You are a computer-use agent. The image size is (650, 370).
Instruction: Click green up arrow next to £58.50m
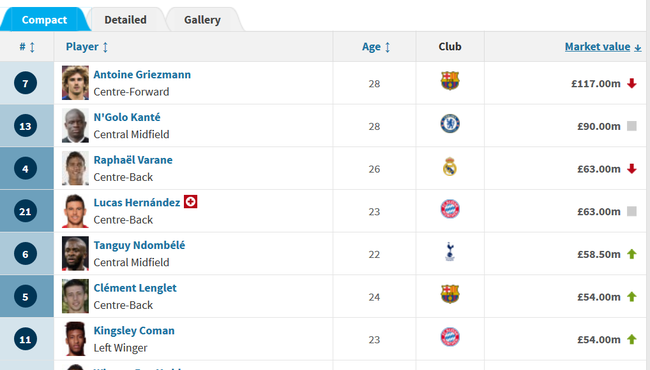(631, 254)
